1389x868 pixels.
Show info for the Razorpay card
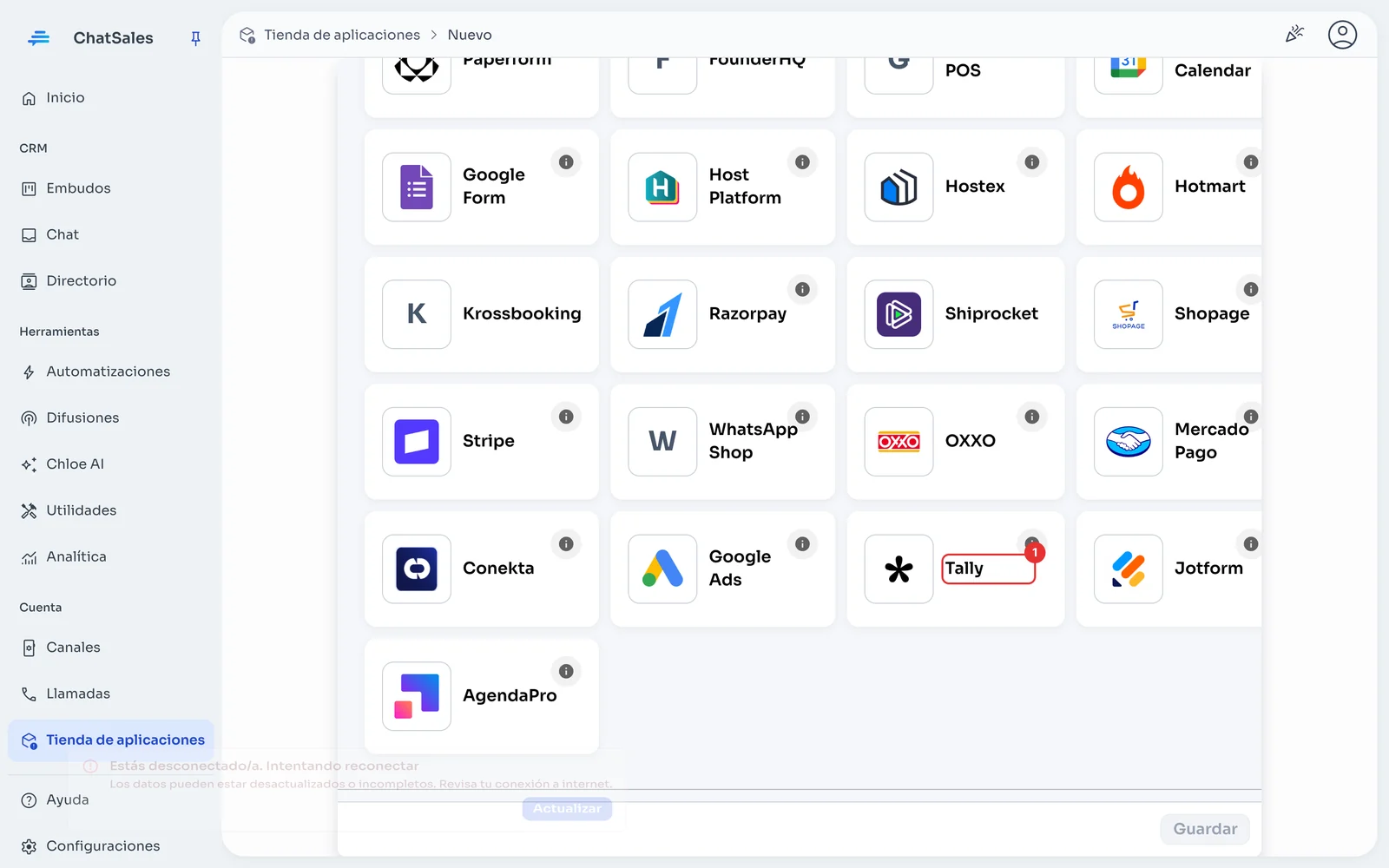point(802,289)
